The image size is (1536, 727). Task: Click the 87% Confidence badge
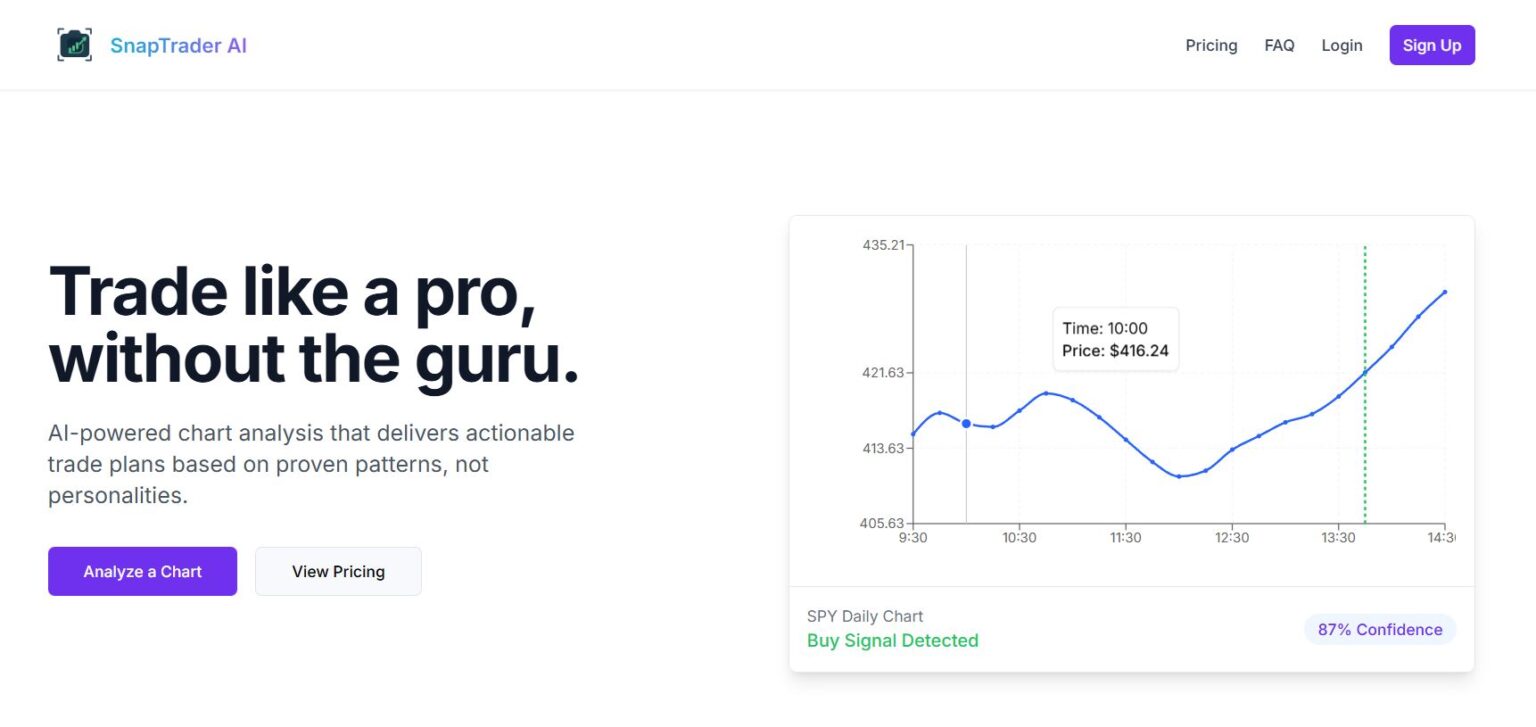tap(1379, 629)
